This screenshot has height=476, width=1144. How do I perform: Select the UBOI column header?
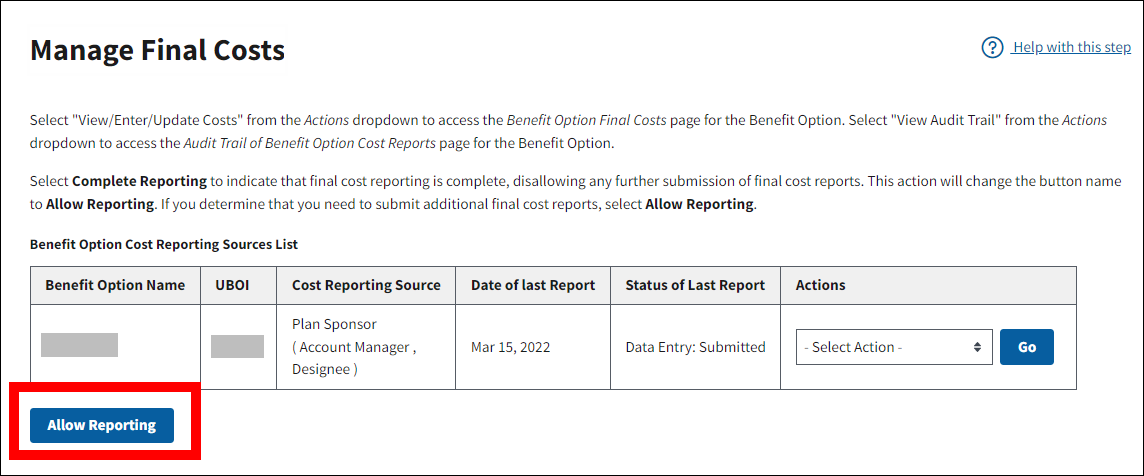(x=232, y=285)
